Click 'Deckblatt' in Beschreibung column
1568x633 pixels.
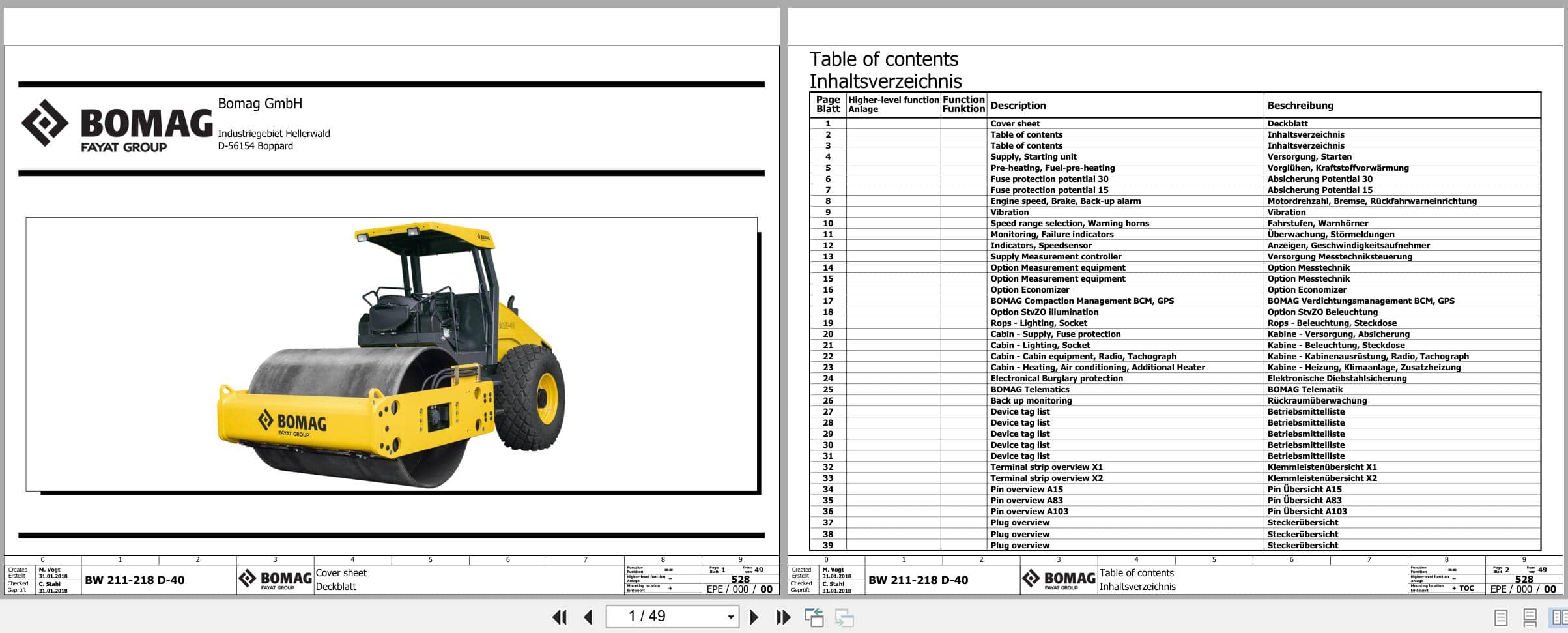tap(1287, 123)
